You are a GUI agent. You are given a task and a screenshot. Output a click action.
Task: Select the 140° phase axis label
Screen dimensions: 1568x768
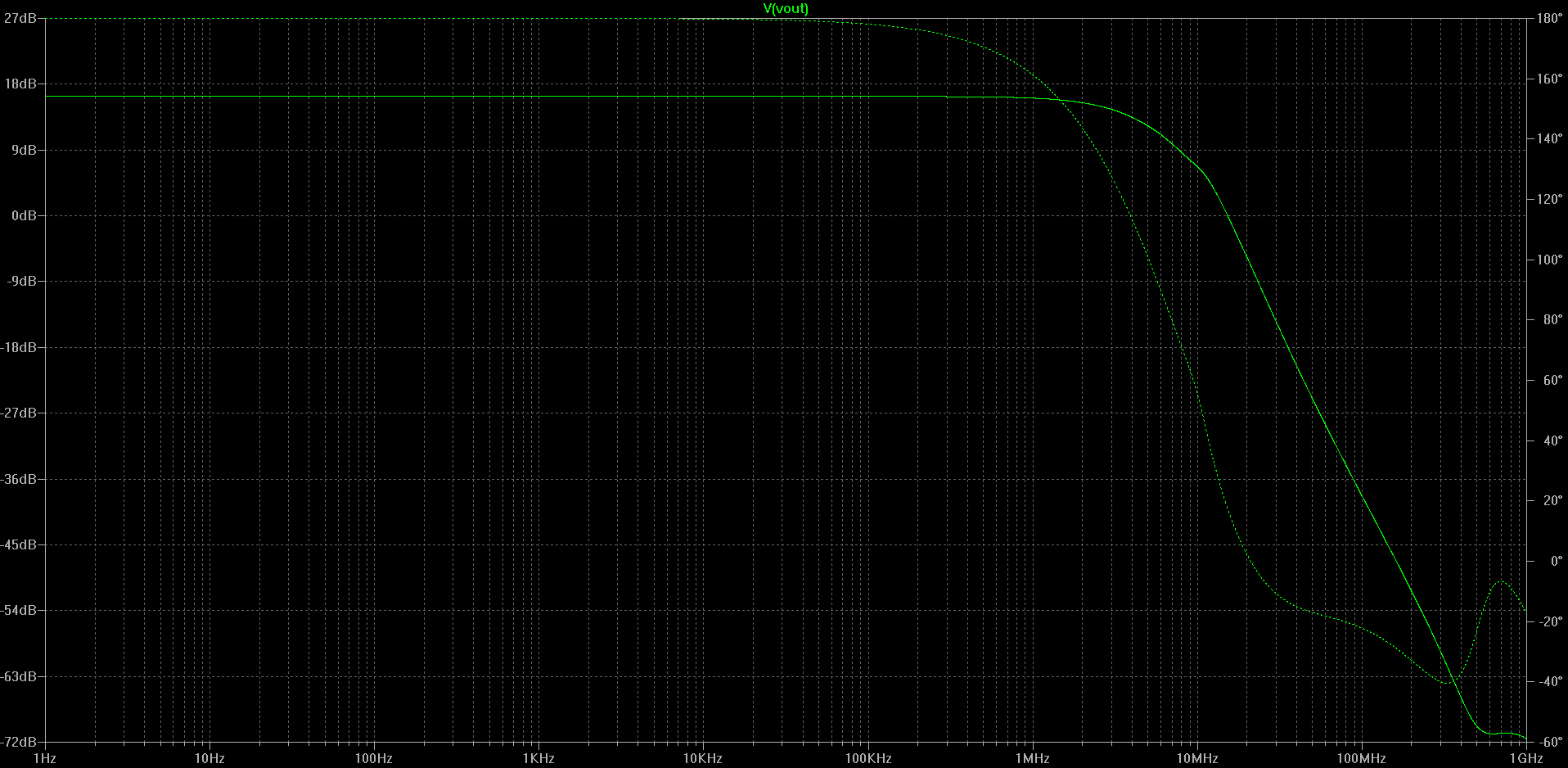pos(1550,139)
